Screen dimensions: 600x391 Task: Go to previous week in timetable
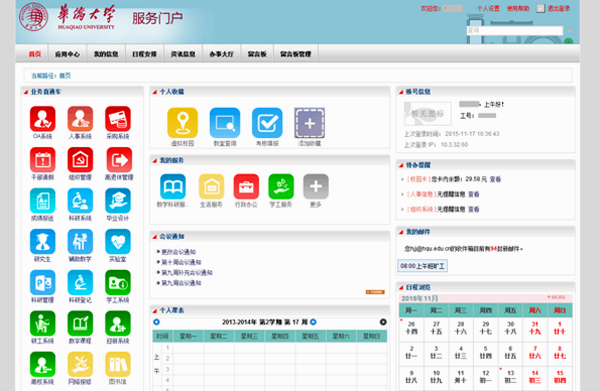point(156,322)
